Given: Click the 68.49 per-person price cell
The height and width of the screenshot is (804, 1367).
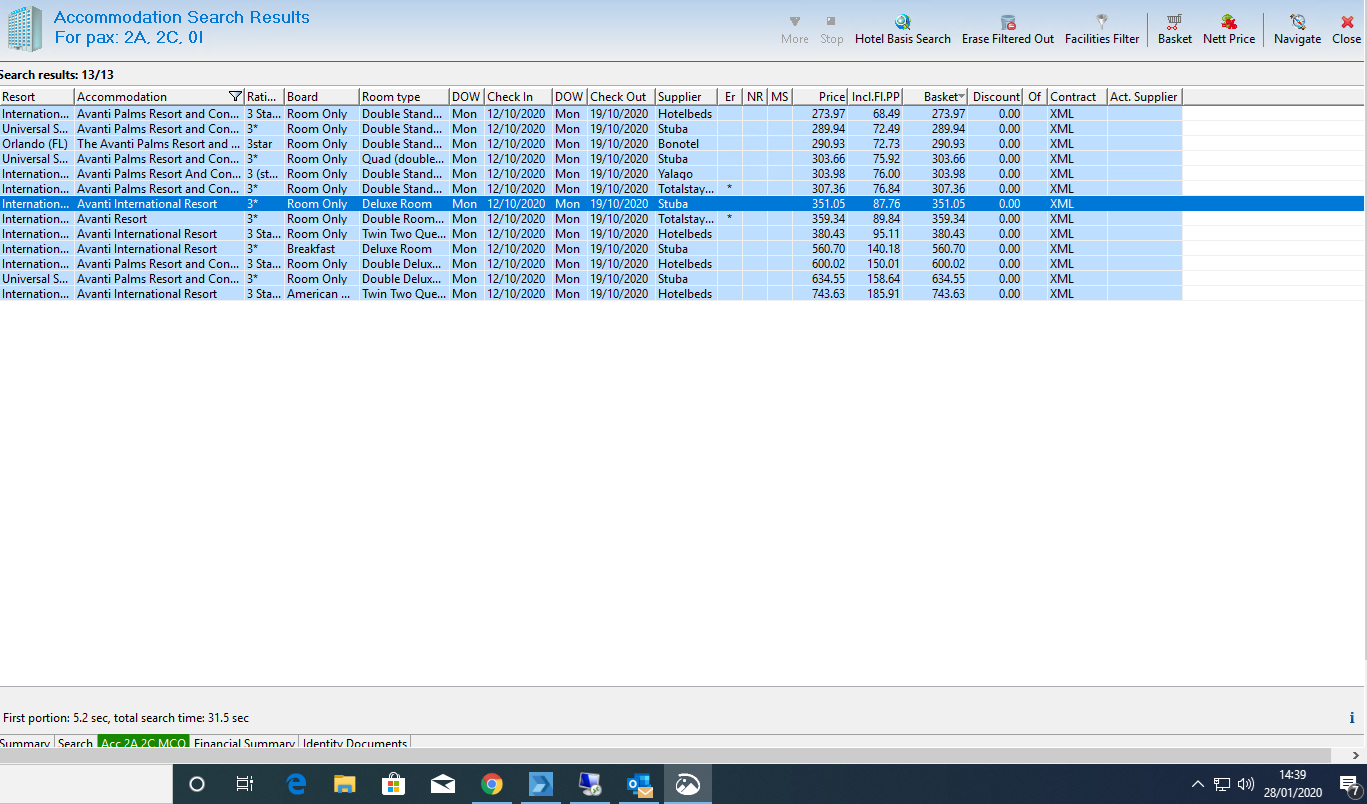Looking at the screenshot, I should (x=875, y=114).
